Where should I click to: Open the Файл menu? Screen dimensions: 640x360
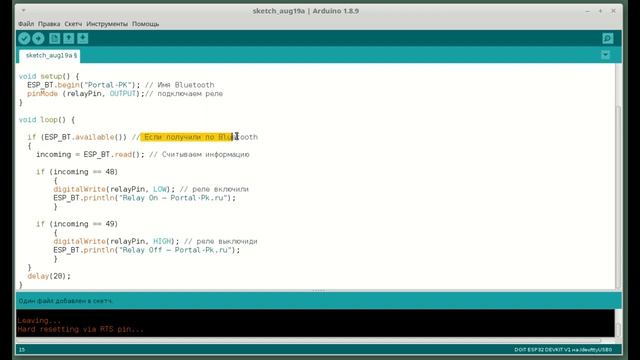[x=26, y=24]
